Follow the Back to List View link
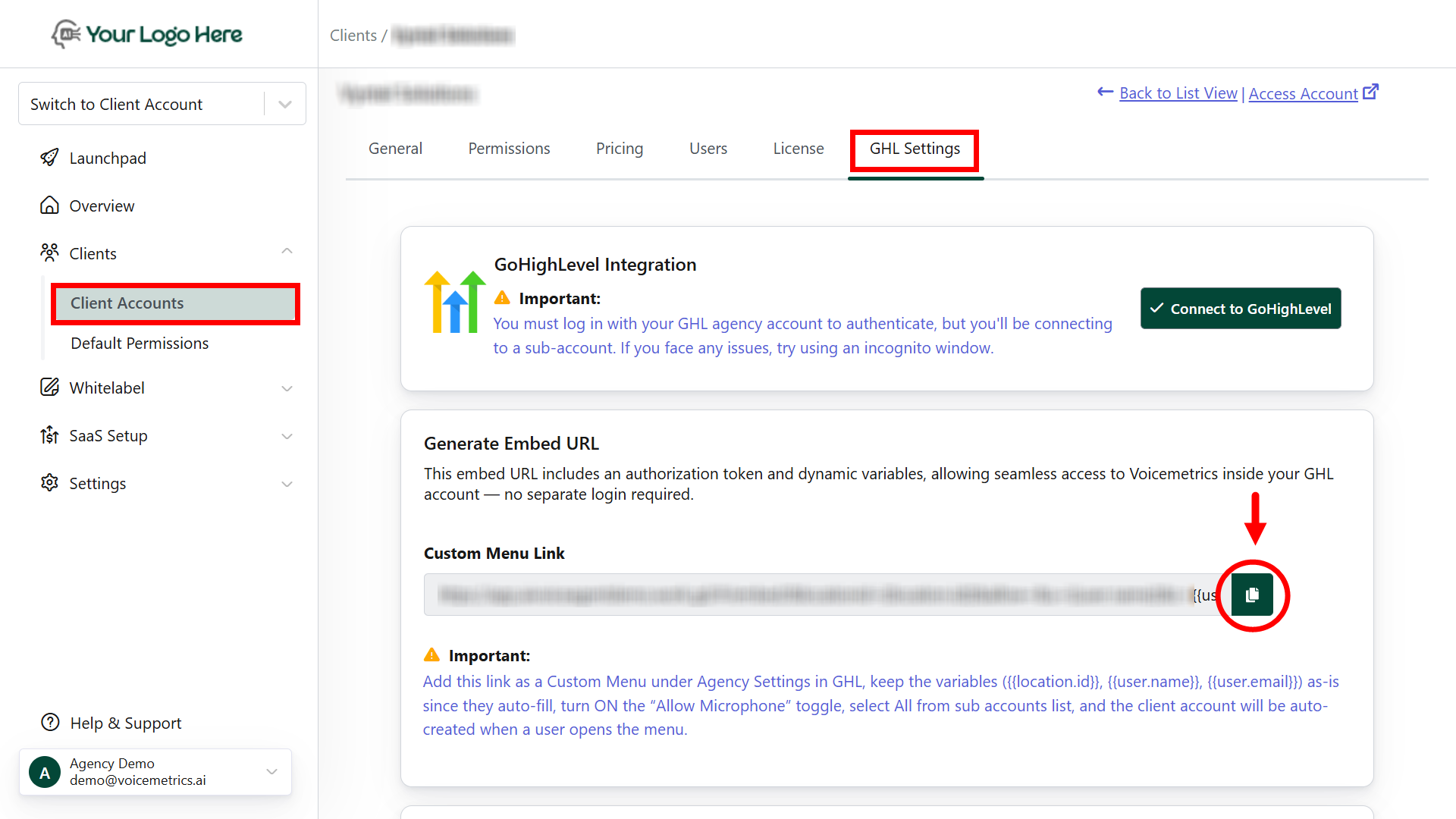The width and height of the screenshot is (1456, 819). [1178, 93]
